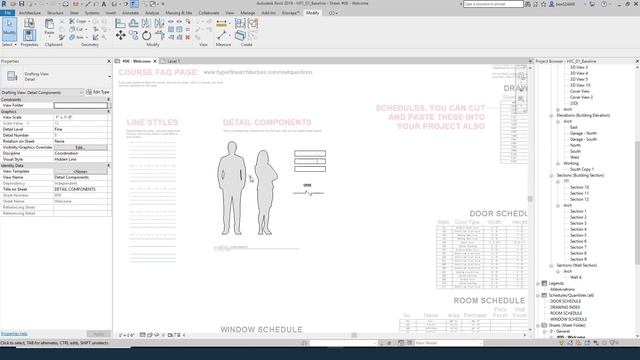Viewport: 640px width, 360px height.
Task: Click the Properties help link
Action: click(14, 333)
